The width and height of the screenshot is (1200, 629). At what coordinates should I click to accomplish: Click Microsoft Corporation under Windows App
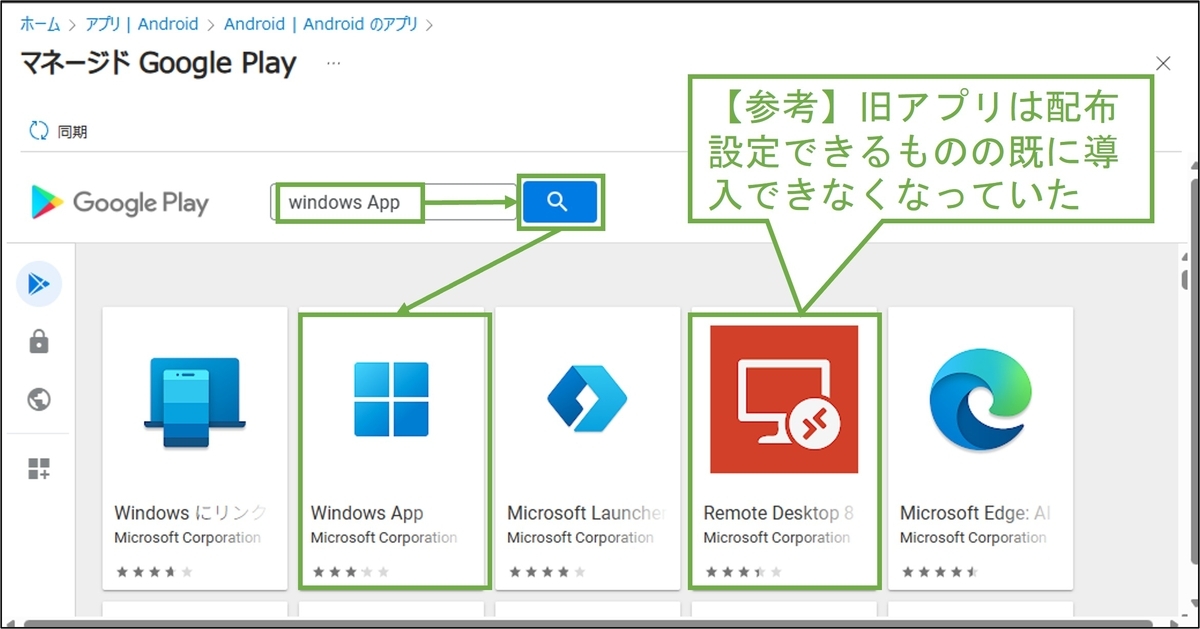pyautogui.click(x=384, y=538)
